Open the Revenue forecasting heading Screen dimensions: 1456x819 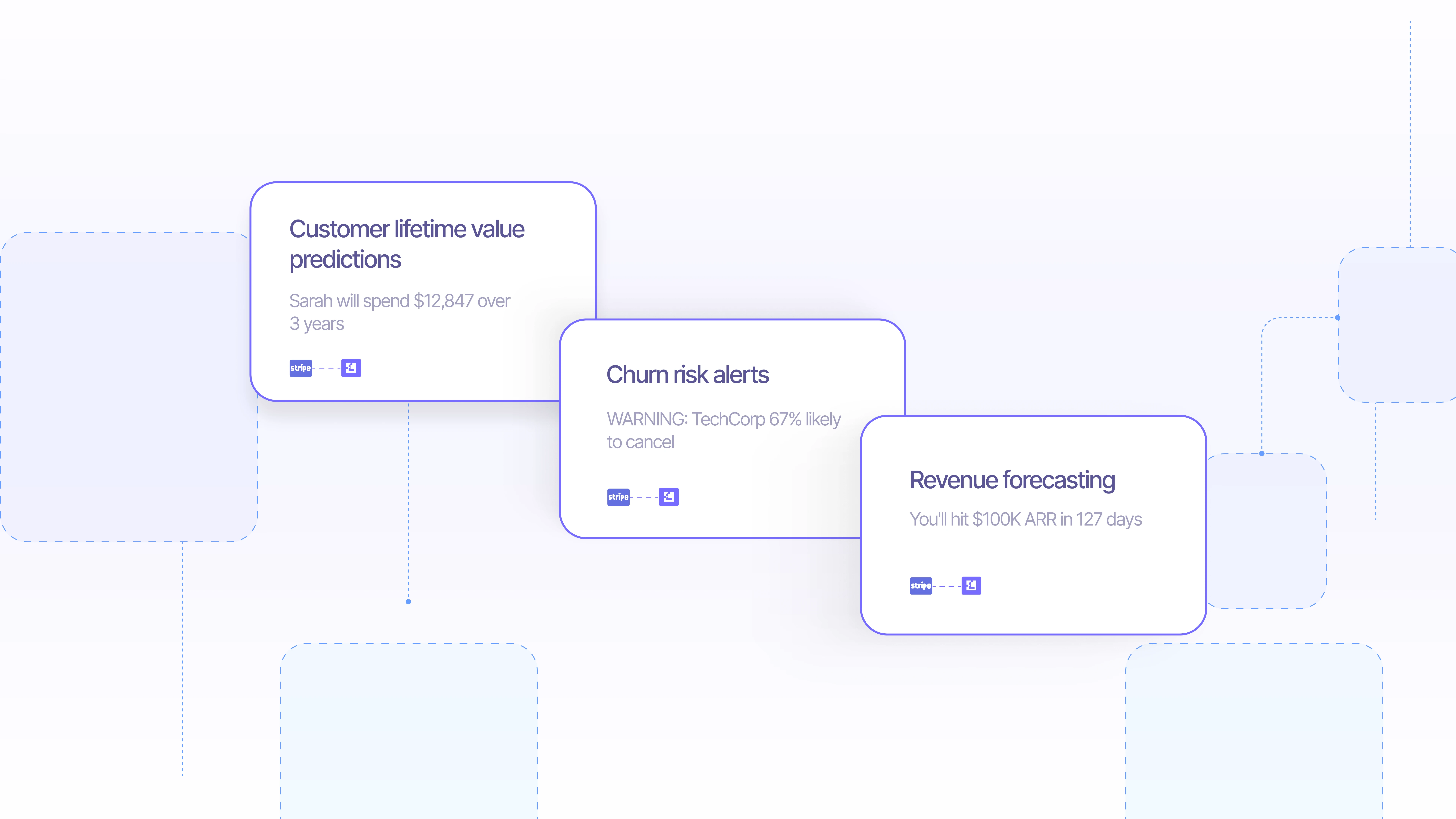pyautogui.click(x=1012, y=480)
